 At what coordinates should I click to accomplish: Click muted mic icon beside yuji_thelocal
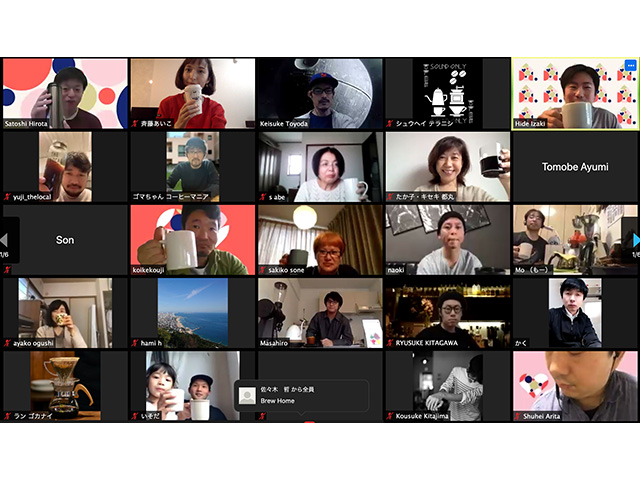[7, 197]
